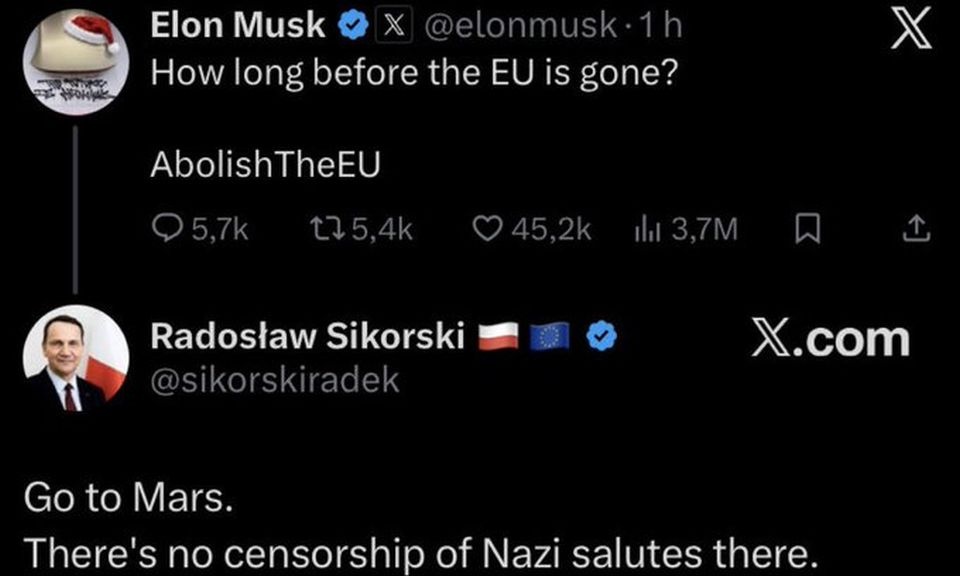This screenshot has height=576, width=960.
Task: Click the repost icon under the tweet
Action: [x=328, y=228]
